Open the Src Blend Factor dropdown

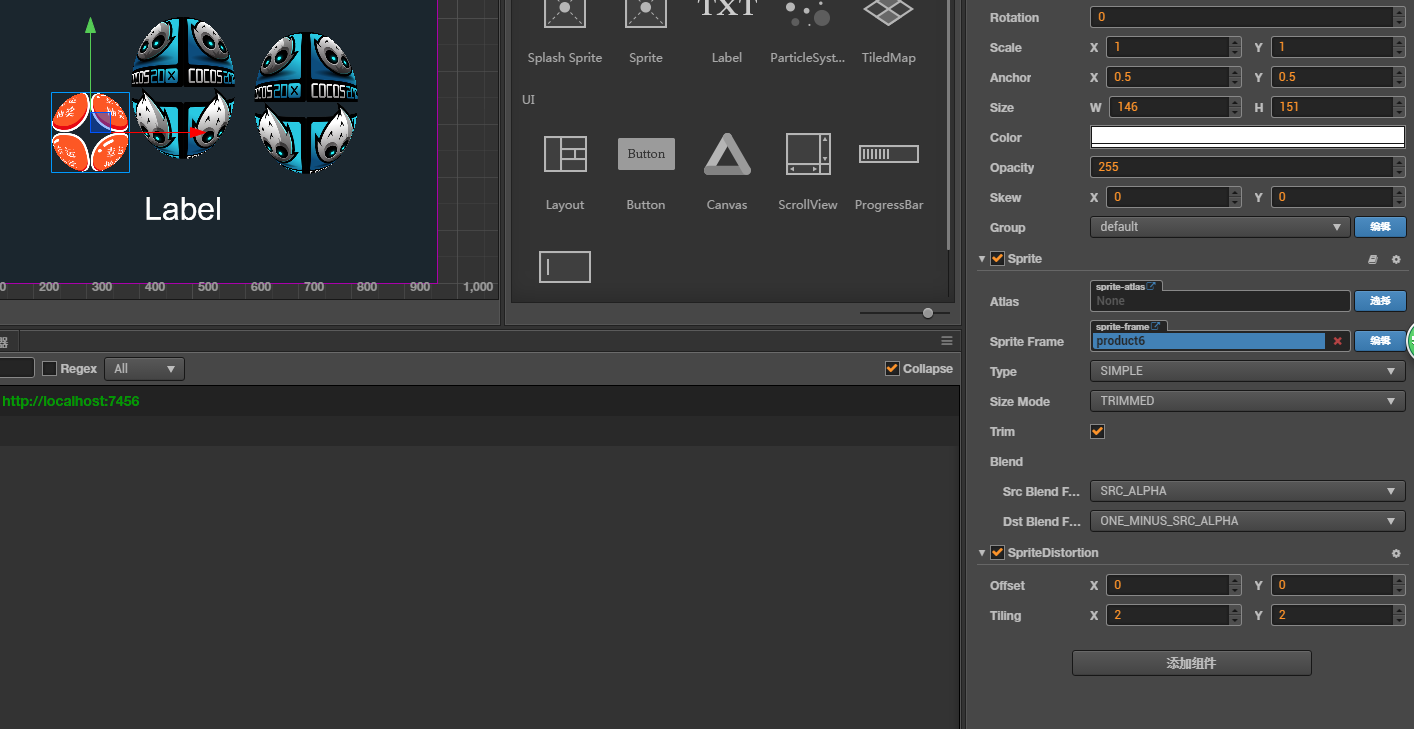(1246, 491)
